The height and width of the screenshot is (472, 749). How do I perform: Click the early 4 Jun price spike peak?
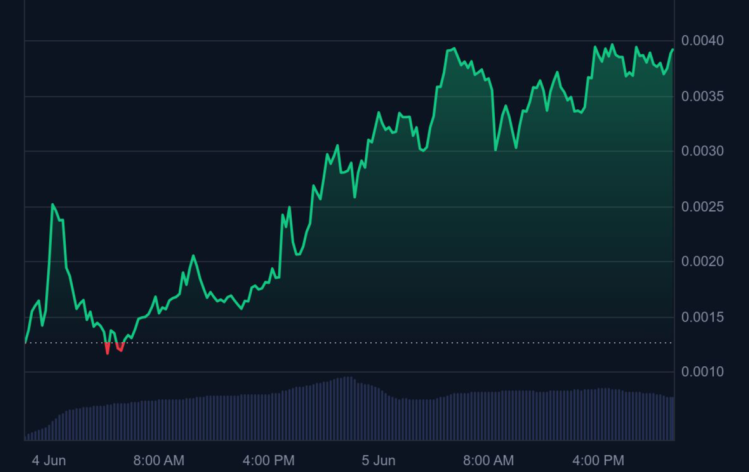coord(53,205)
